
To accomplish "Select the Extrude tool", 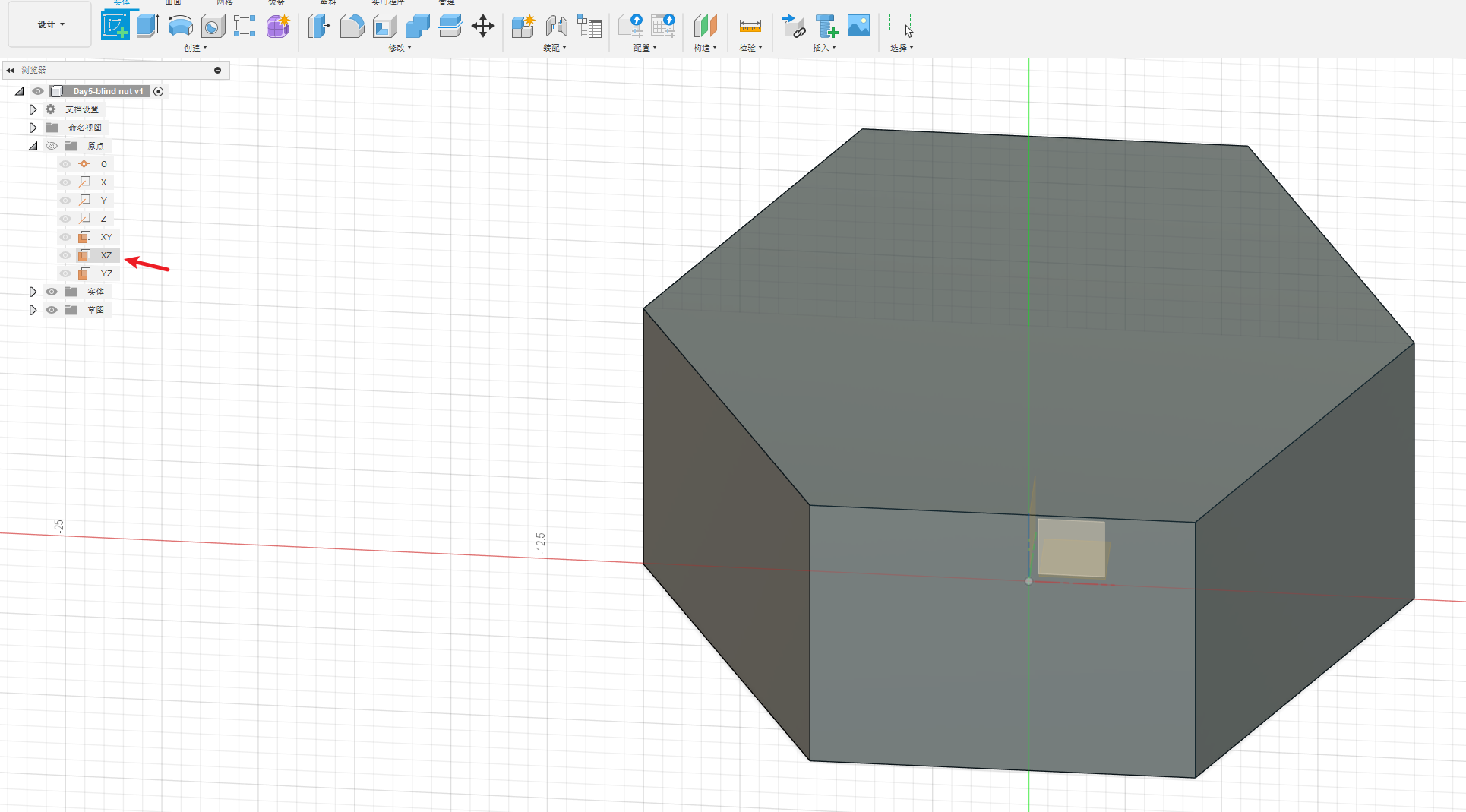I will tap(147, 26).
